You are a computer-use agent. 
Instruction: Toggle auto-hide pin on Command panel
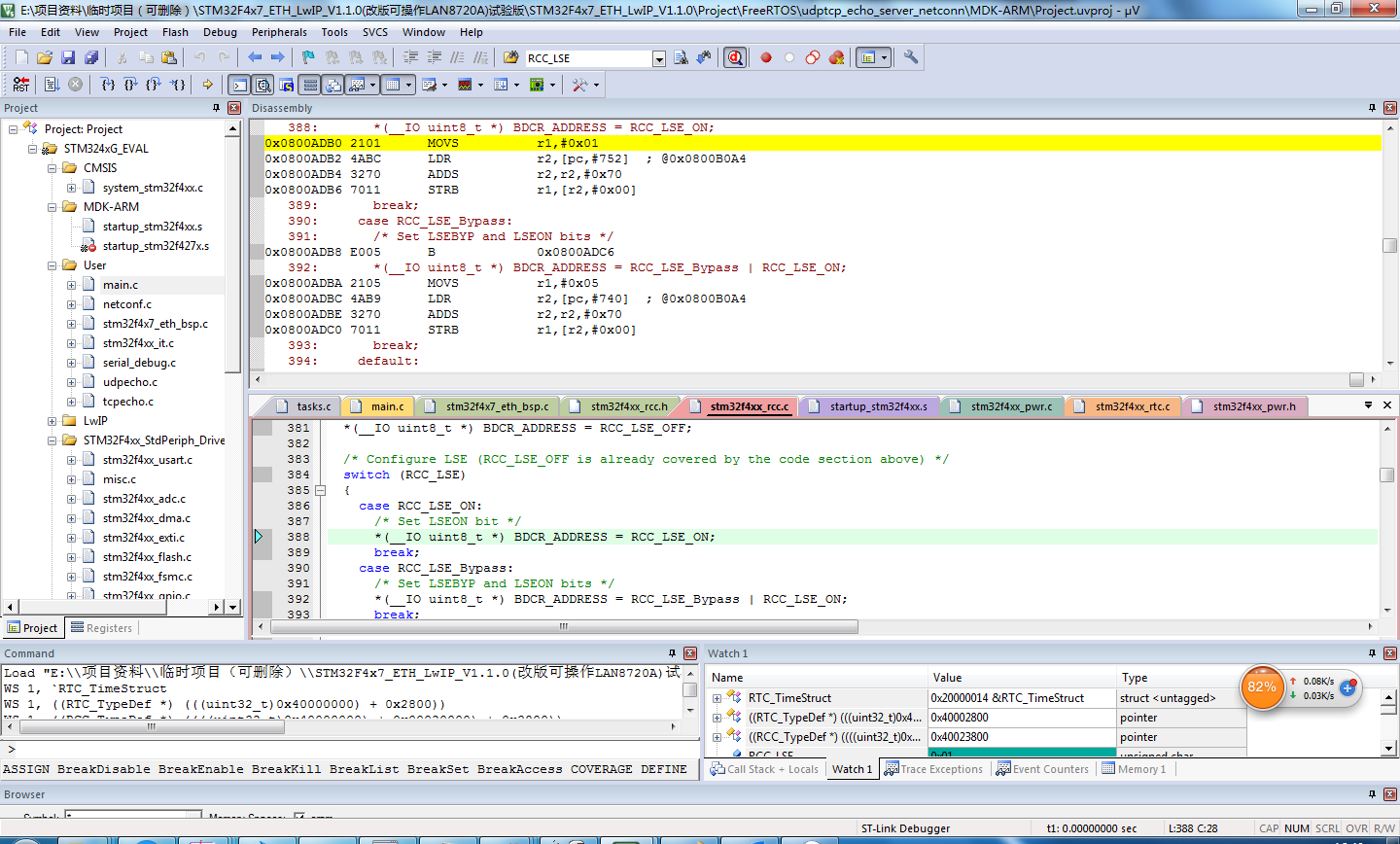click(x=672, y=653)
